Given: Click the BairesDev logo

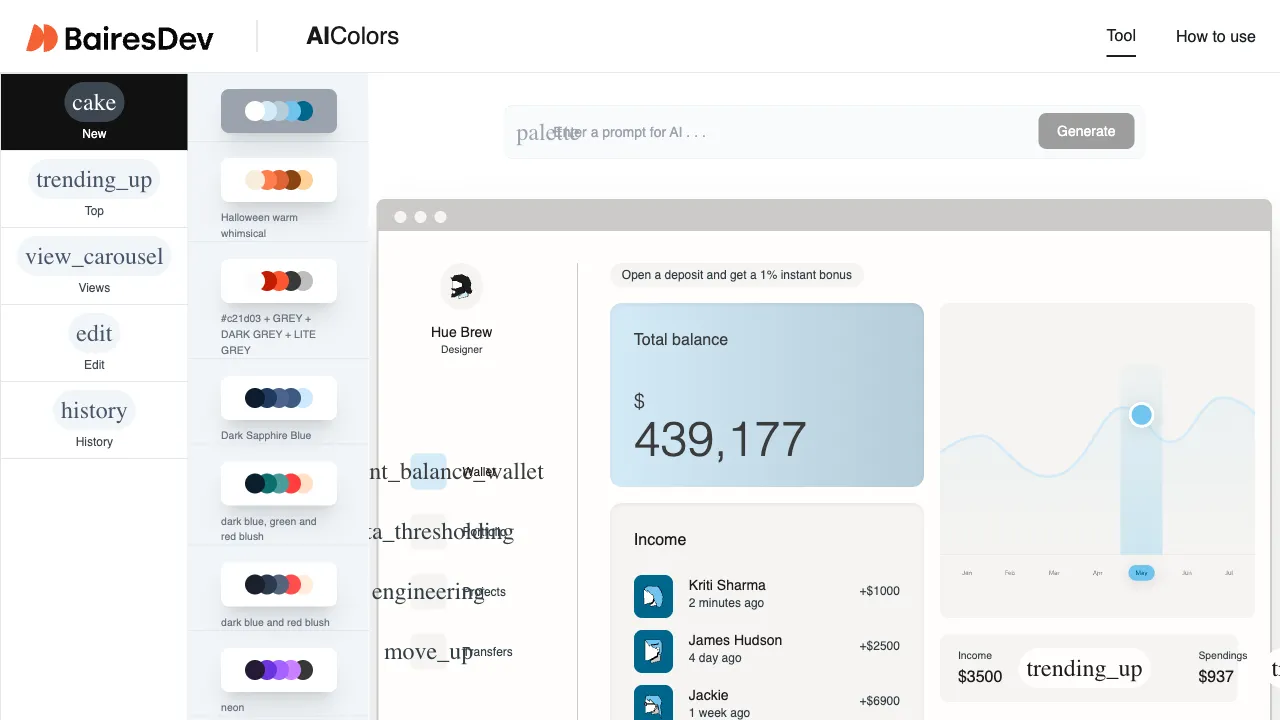Looking at the screenshot, I should 120,38.
